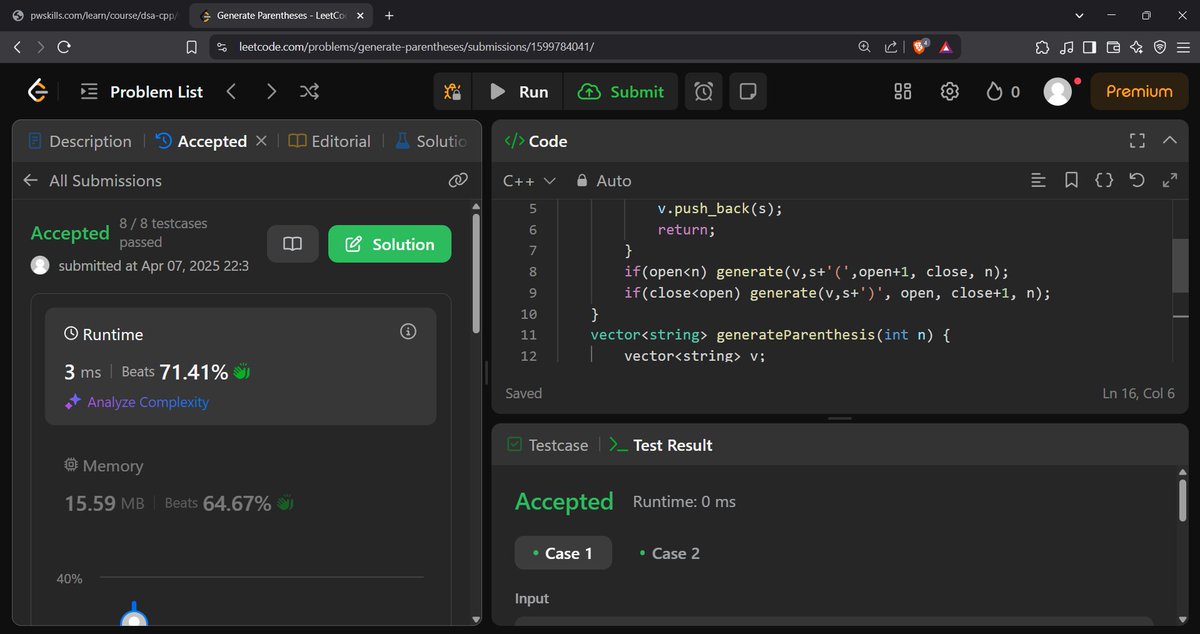
Task: Open the user profile avatar
Action: (x=1058, y=91)
